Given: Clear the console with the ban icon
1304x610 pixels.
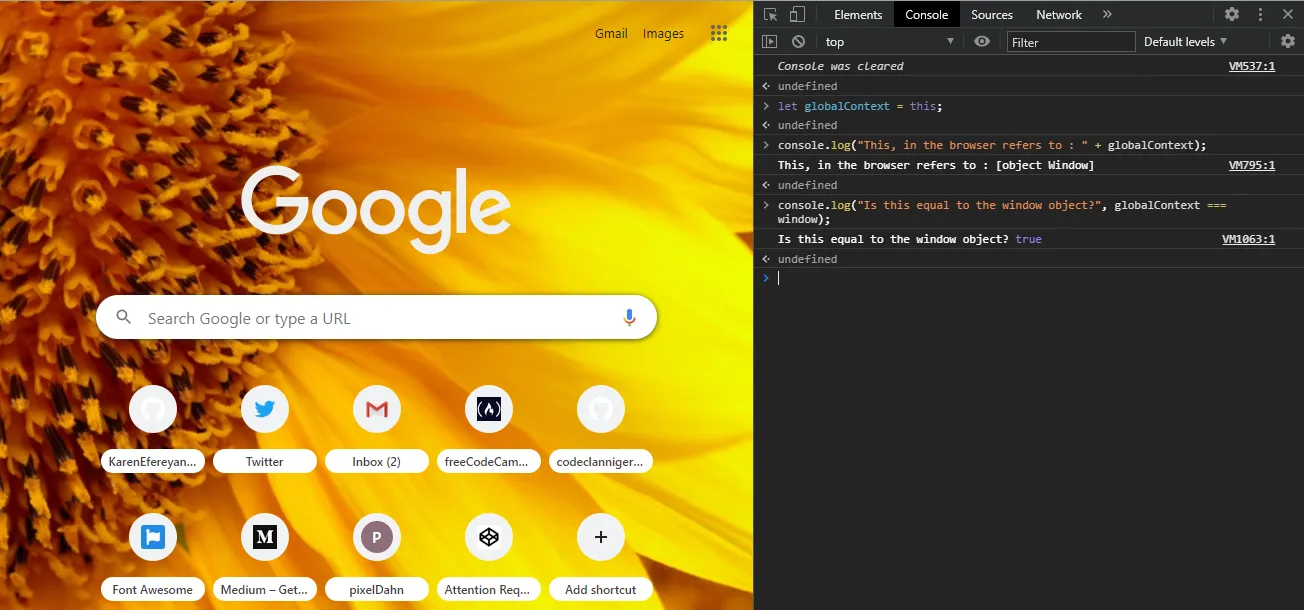Looking at the screenshot, I should point(798,41).
